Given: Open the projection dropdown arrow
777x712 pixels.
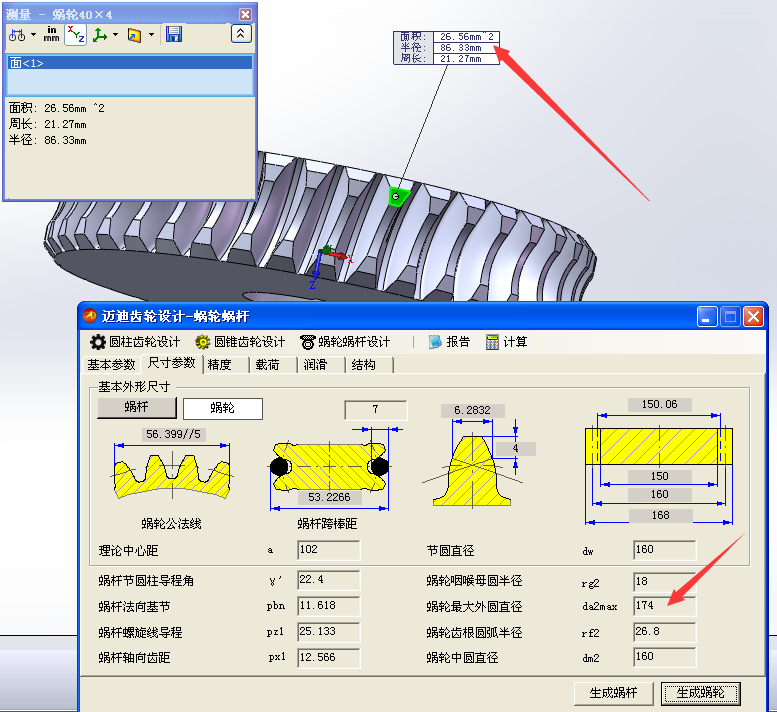Looking at the screenshot, I should tap(151, 35).
